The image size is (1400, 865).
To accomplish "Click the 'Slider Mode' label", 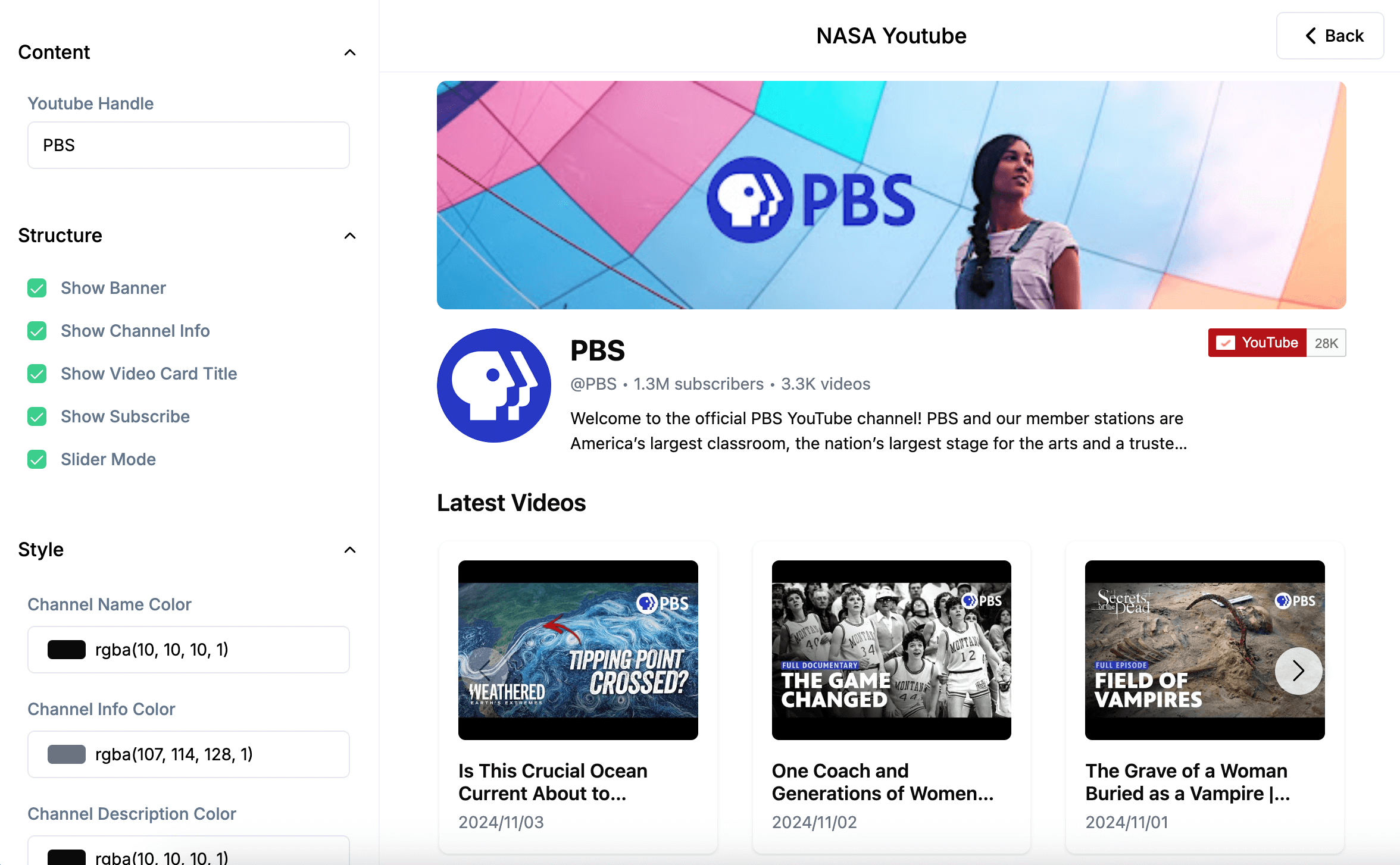I will tap(108, 459).
